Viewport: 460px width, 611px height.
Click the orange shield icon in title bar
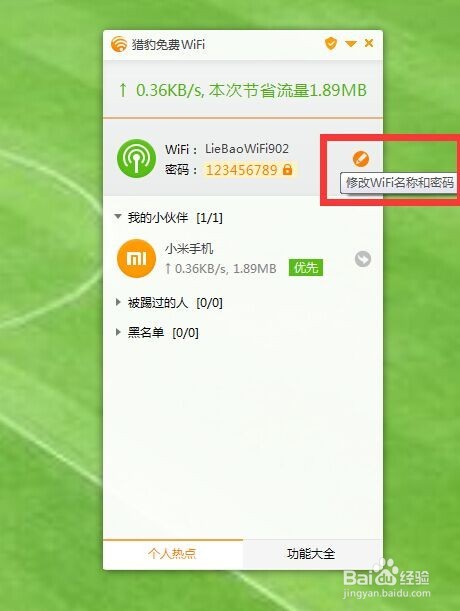tap(331, 43)
